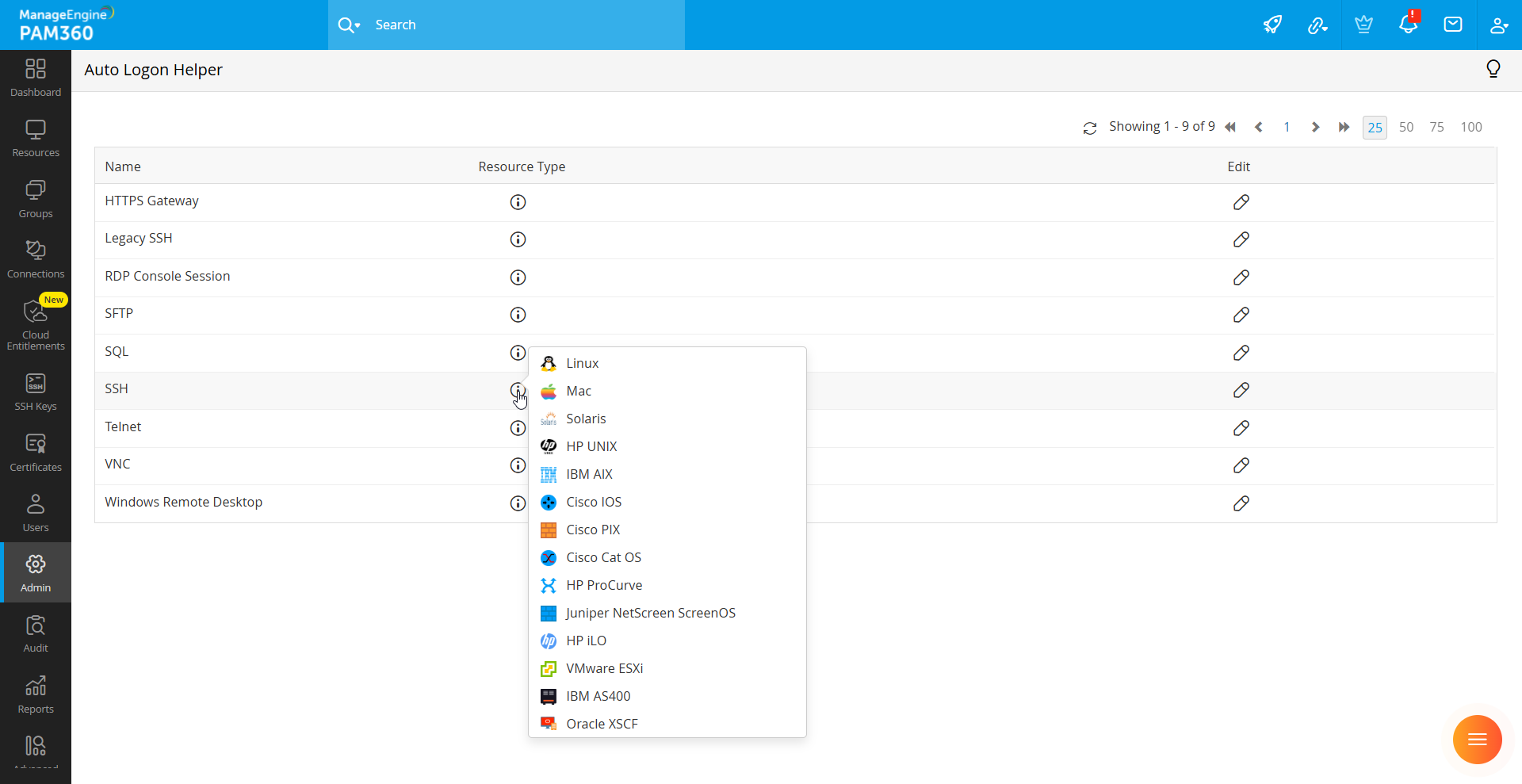Edit the SFTP helper entry
Viewport: 1522px width, 784px height.
[1241, 315]
